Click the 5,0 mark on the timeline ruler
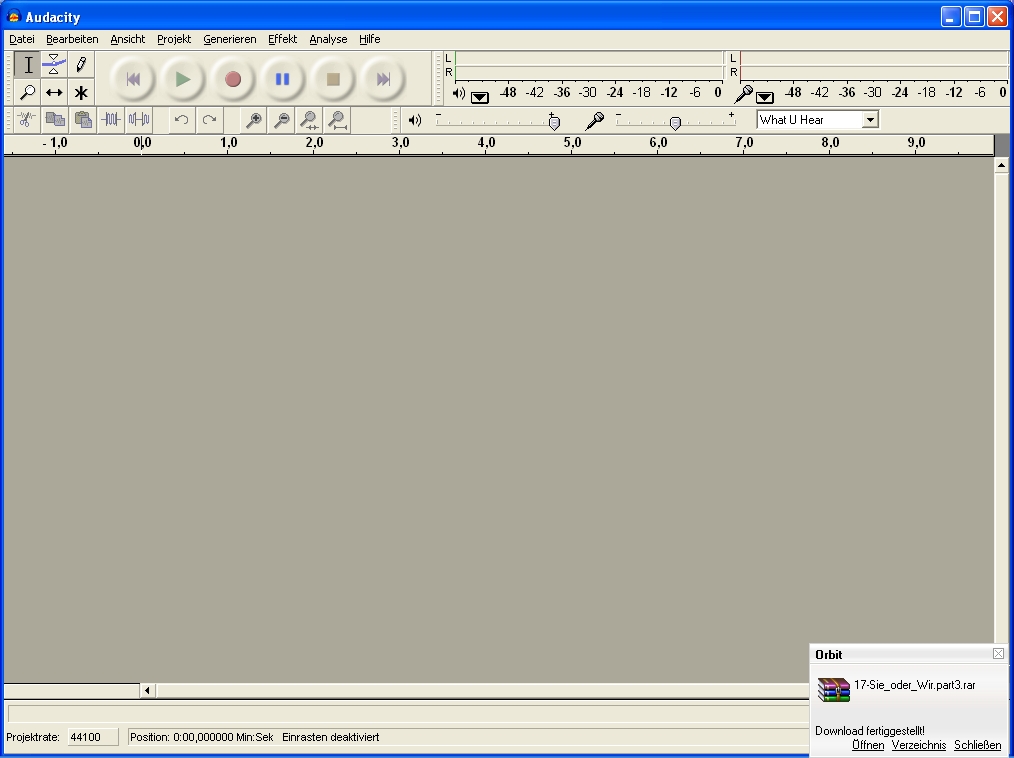 (x=572, y=143)
